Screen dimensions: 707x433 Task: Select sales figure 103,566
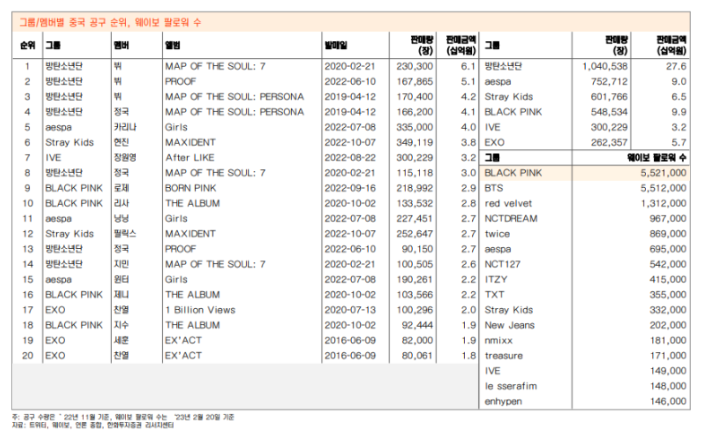pyautogui.click(x=414, y=295)
